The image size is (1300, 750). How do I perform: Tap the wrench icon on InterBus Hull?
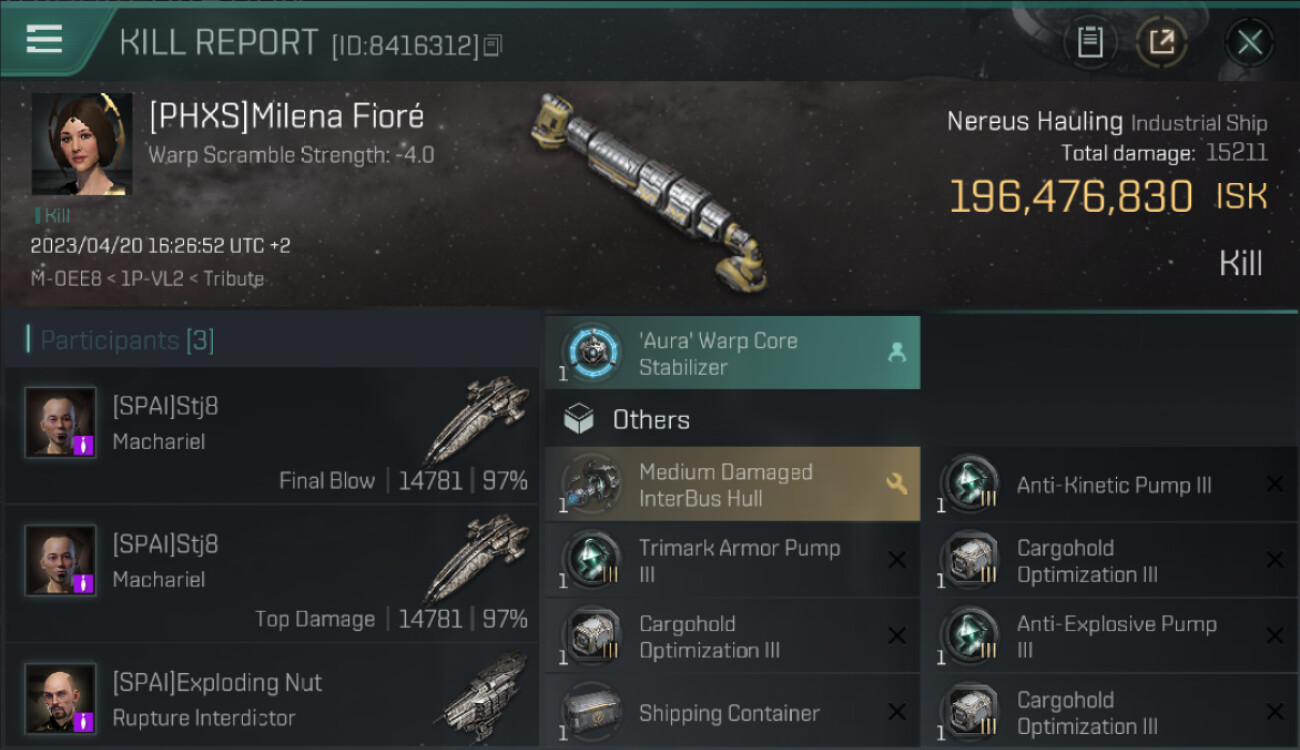click(x=896, y=484)
